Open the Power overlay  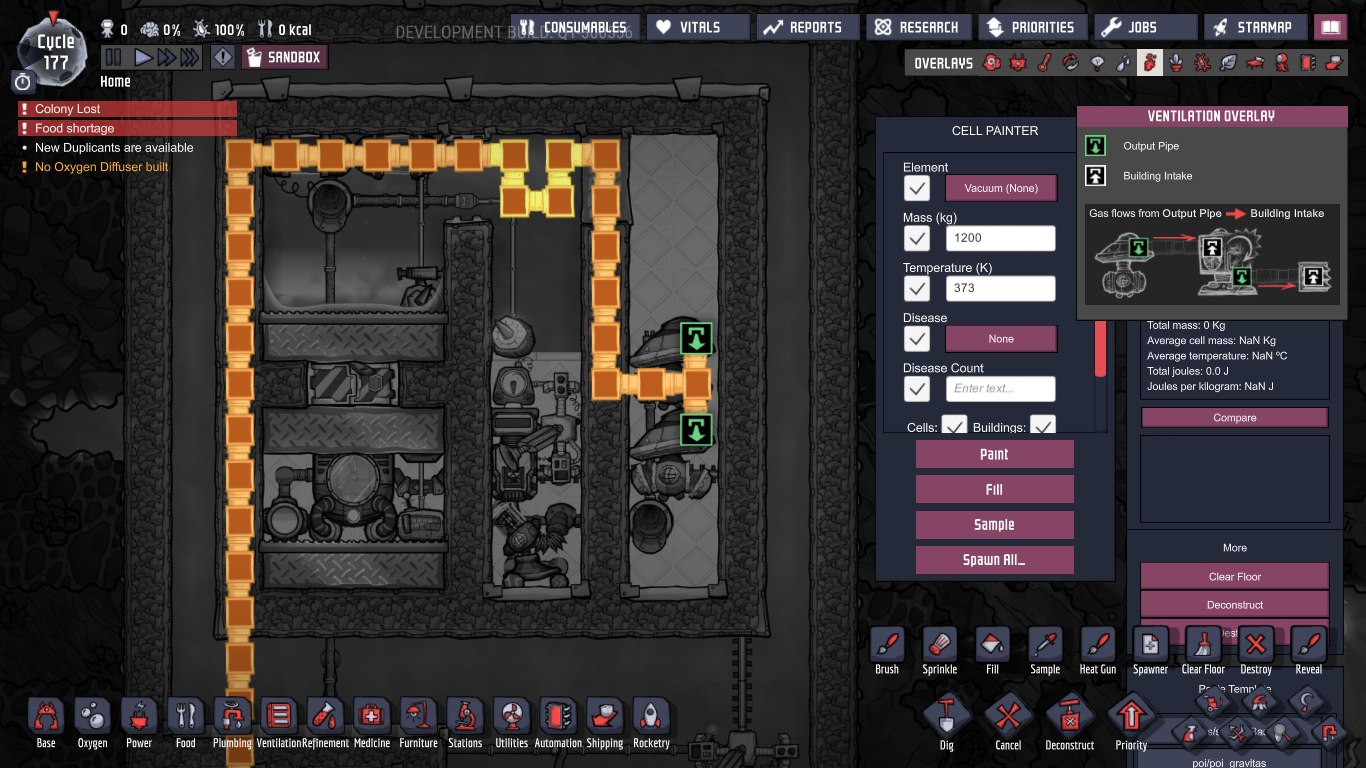click(x=1018, y=63)
